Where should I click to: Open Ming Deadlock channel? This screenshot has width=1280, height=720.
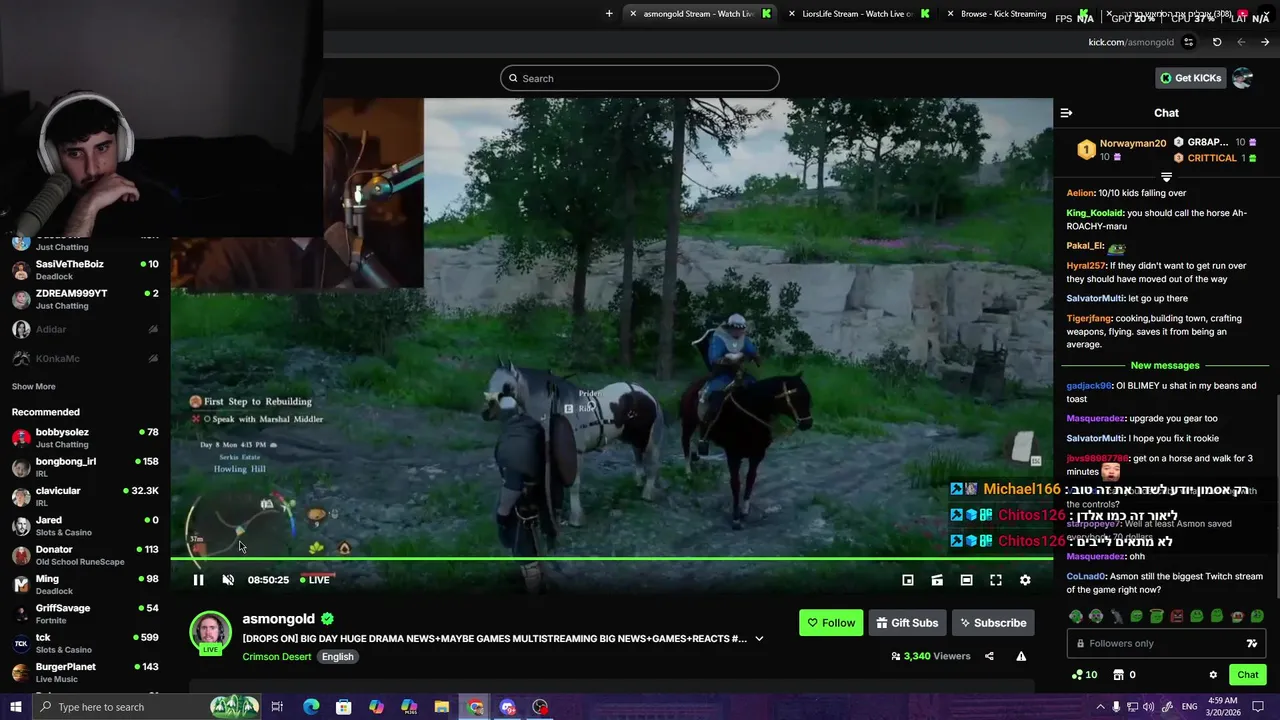(85, 584)
